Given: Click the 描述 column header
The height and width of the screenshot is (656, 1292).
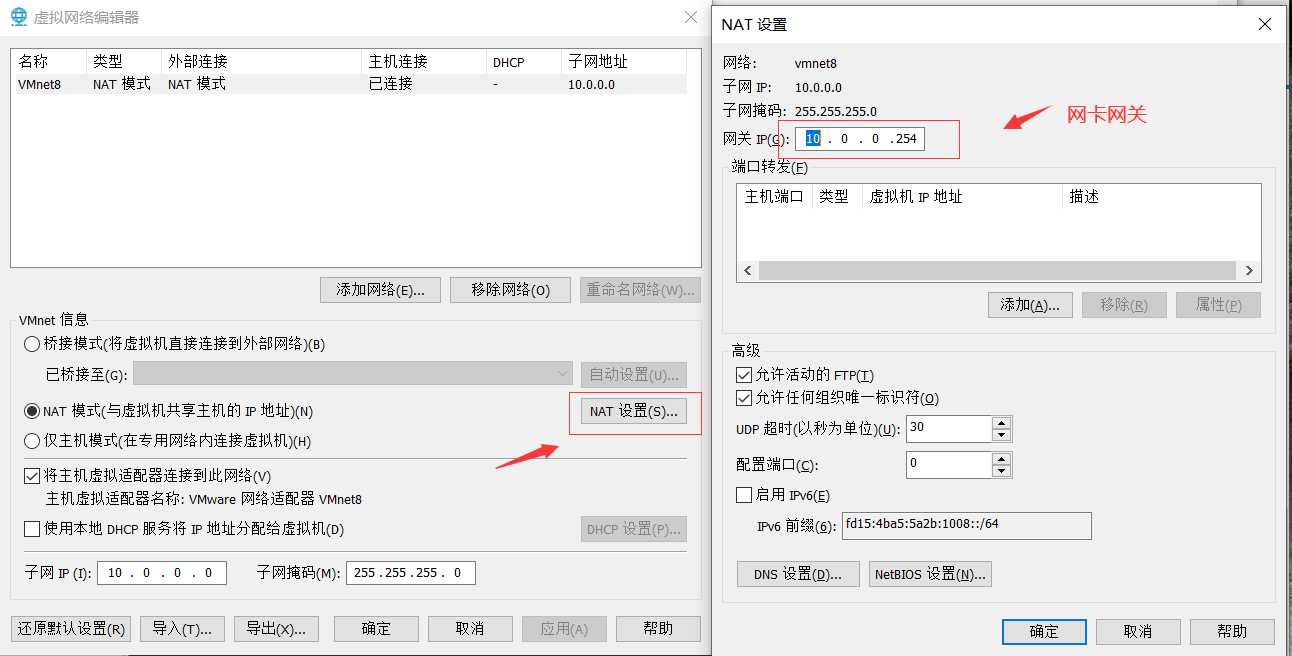Looking at the screenshot, I should tap(1161, 196).
